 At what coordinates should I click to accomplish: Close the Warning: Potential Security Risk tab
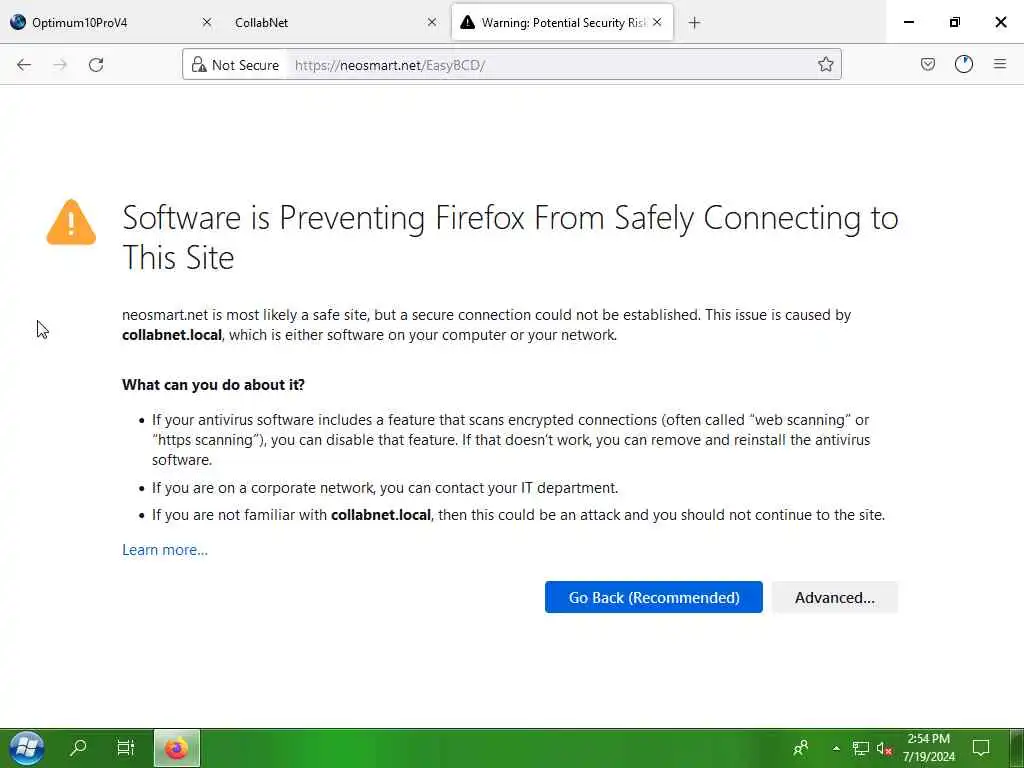[657, 22]
